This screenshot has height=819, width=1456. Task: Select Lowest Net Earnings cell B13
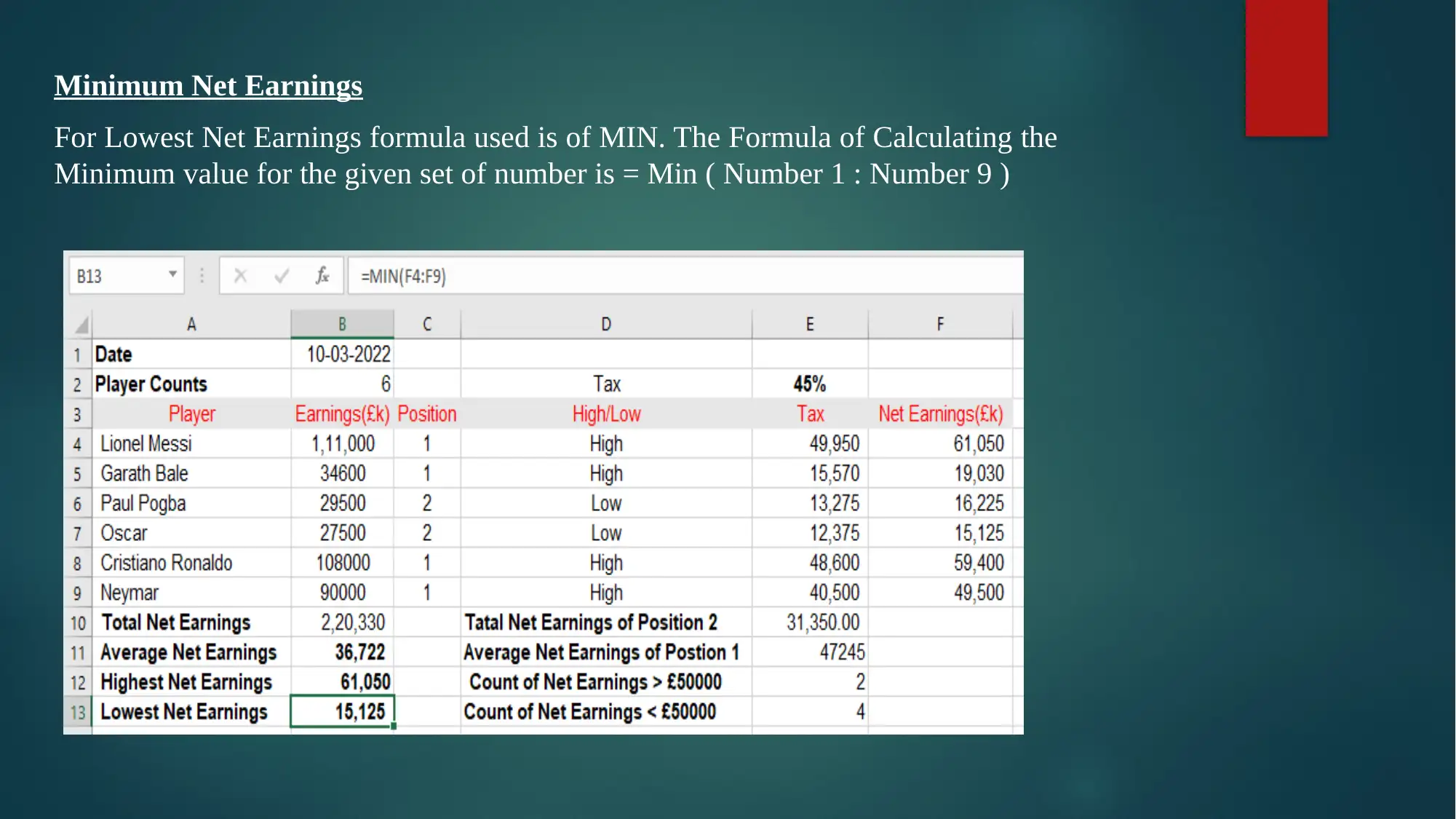pyautogui.click(x=342, y=712)
